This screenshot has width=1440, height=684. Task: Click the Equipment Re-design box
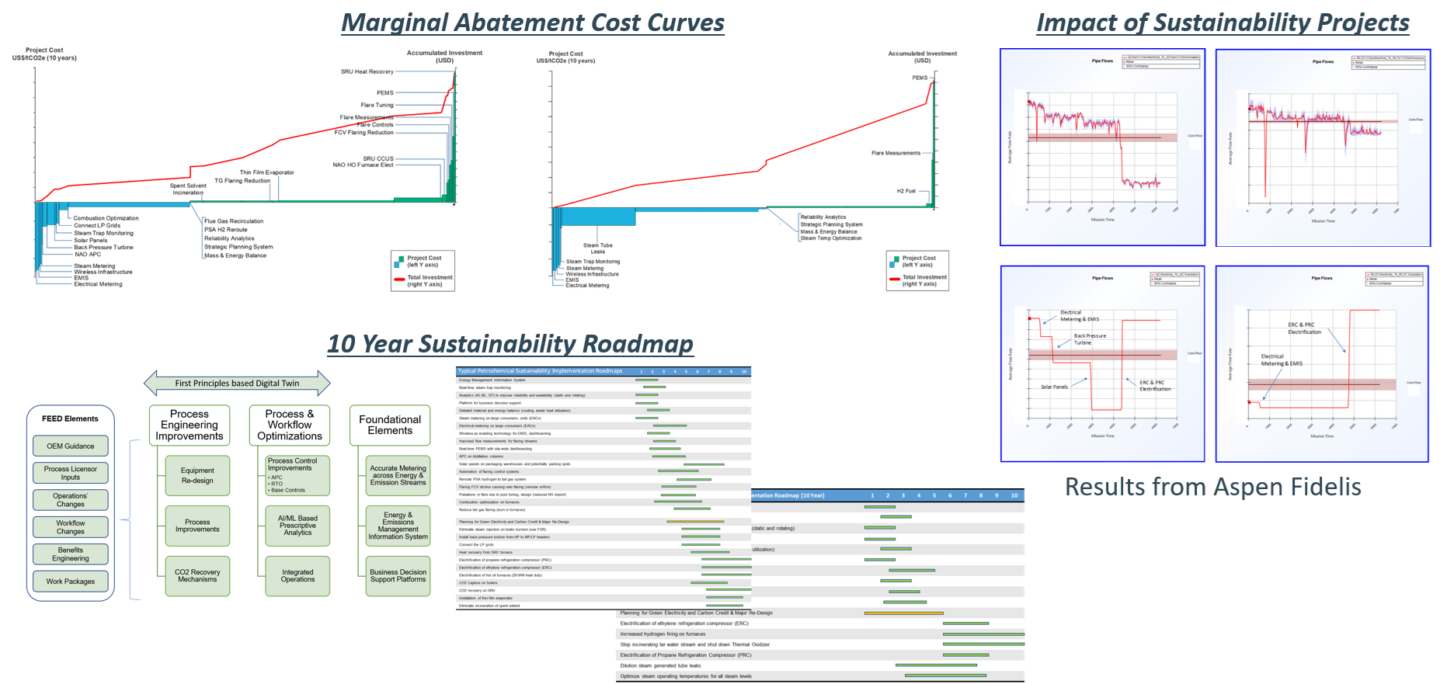point(197,476)
